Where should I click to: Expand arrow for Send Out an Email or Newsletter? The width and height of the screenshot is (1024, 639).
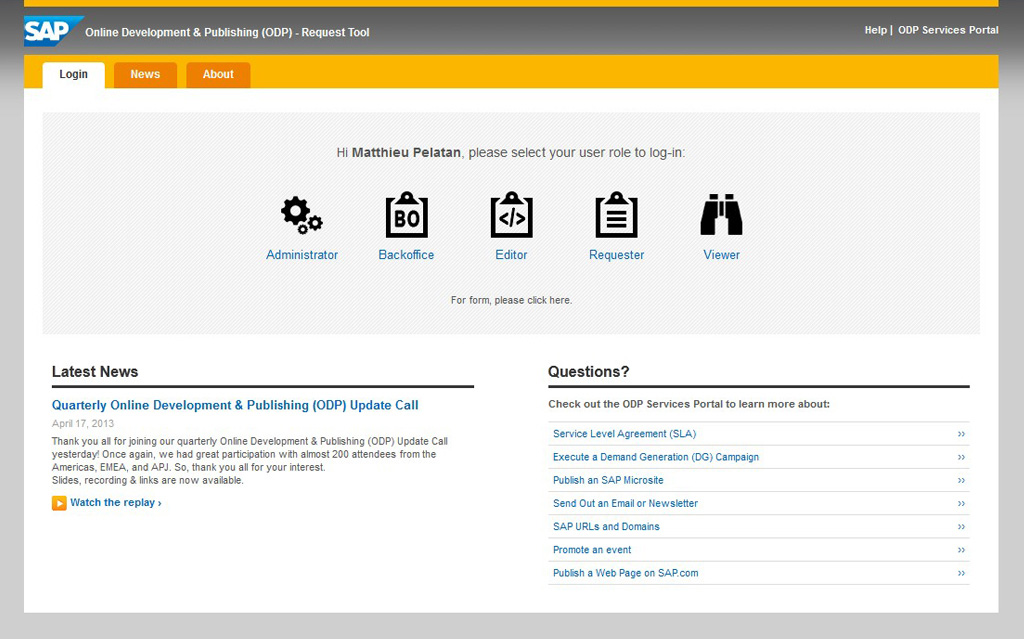tap(961, 504)
